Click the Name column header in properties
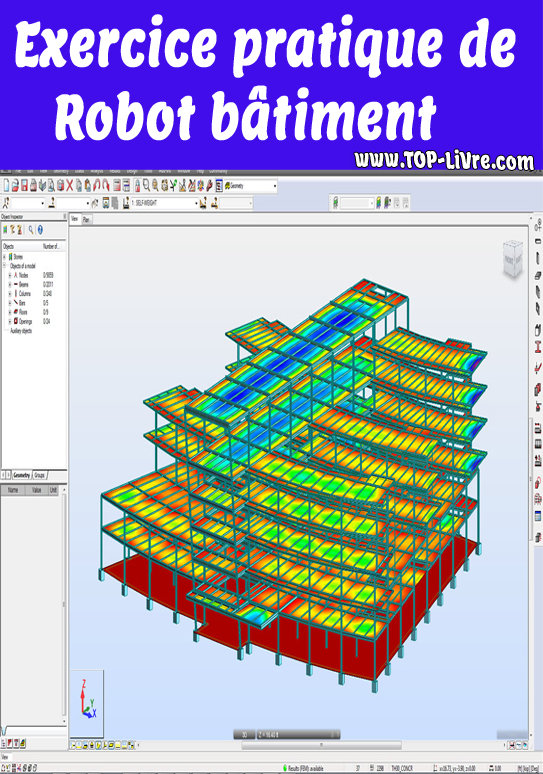Viewport: 543px width, 774px height. (x=13, y=490)
